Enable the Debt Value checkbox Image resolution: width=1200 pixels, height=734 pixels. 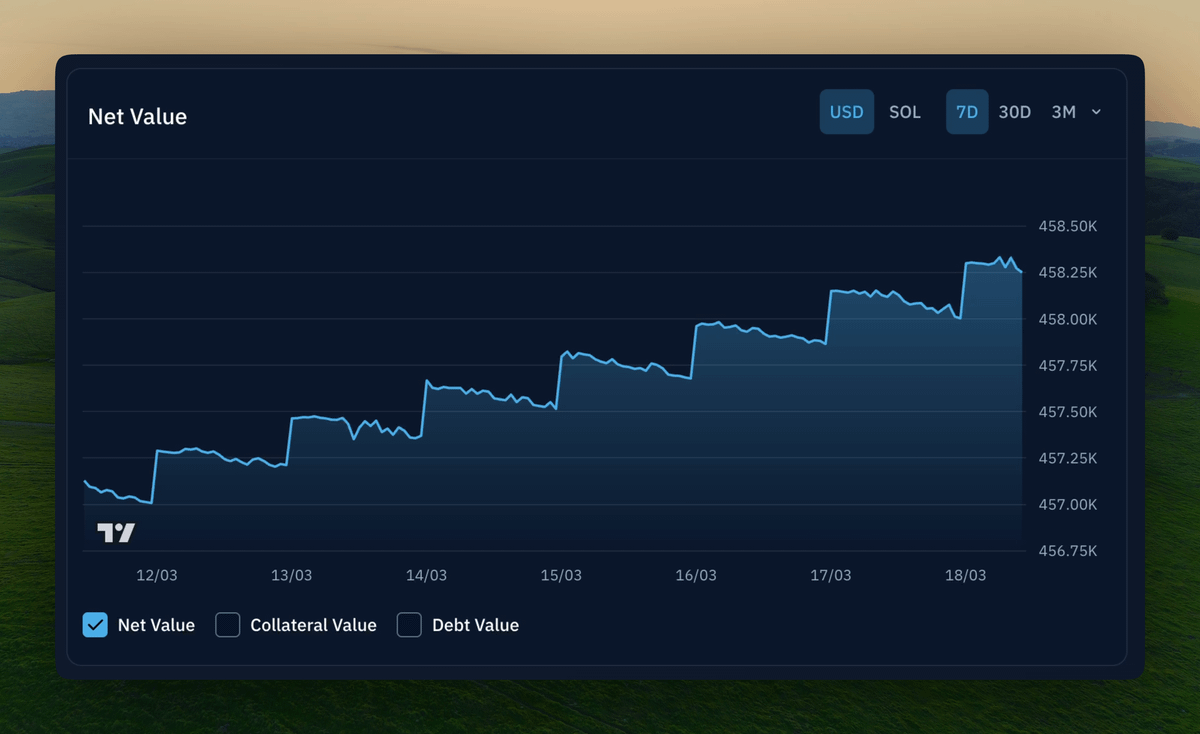[409, 625]
